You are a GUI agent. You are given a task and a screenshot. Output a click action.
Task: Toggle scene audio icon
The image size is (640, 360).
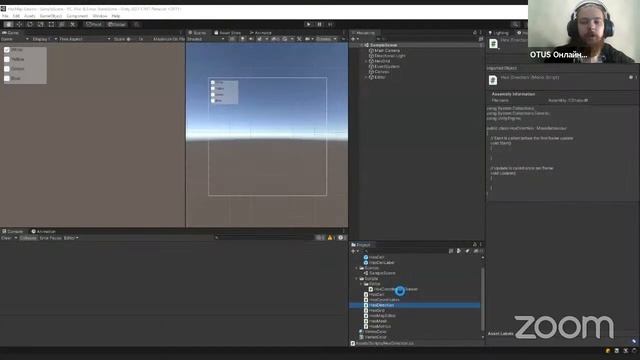251,39
